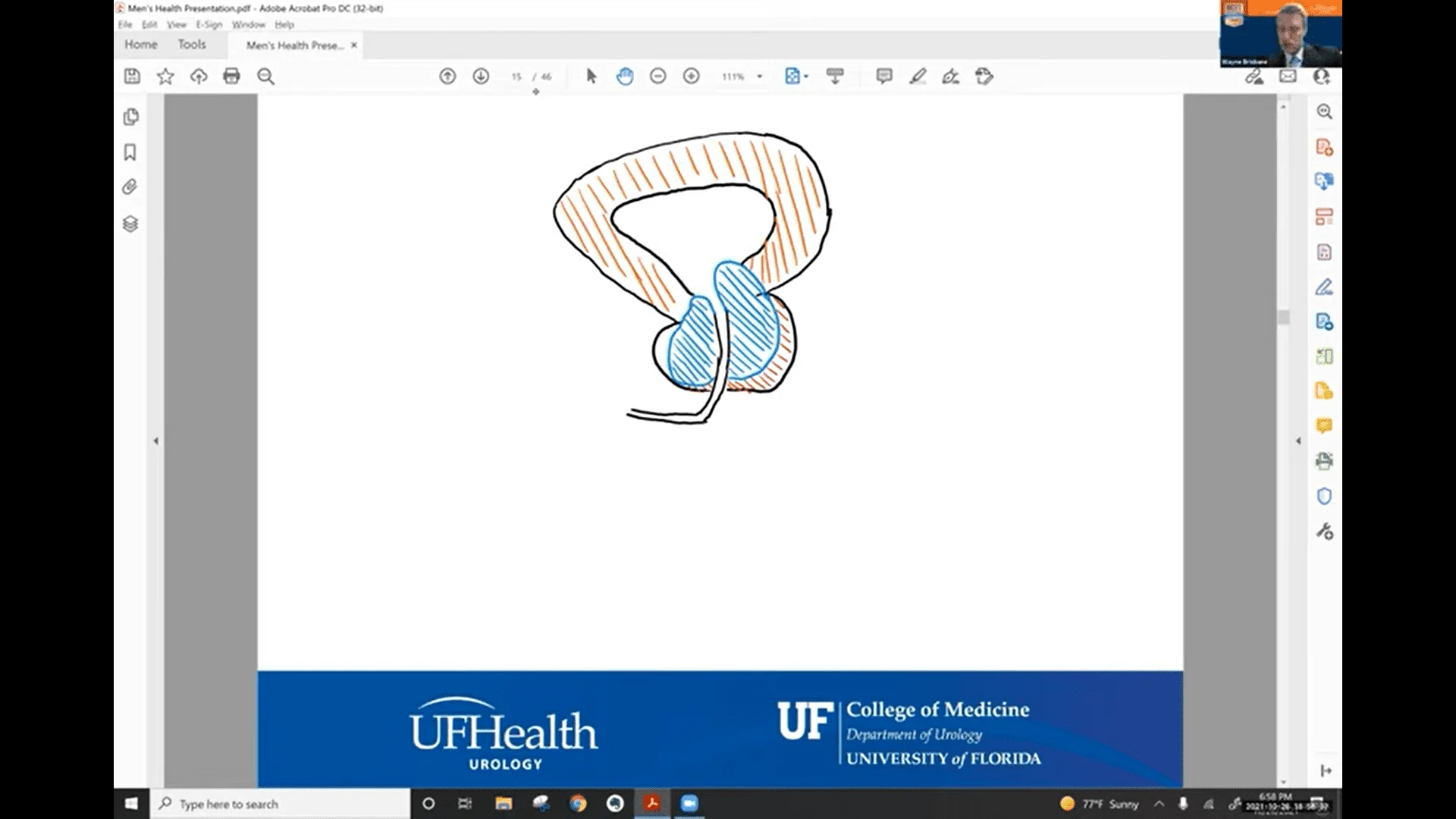Open the Edit menu
This screenshot has width=1456, height=819.
coord(149,24)
